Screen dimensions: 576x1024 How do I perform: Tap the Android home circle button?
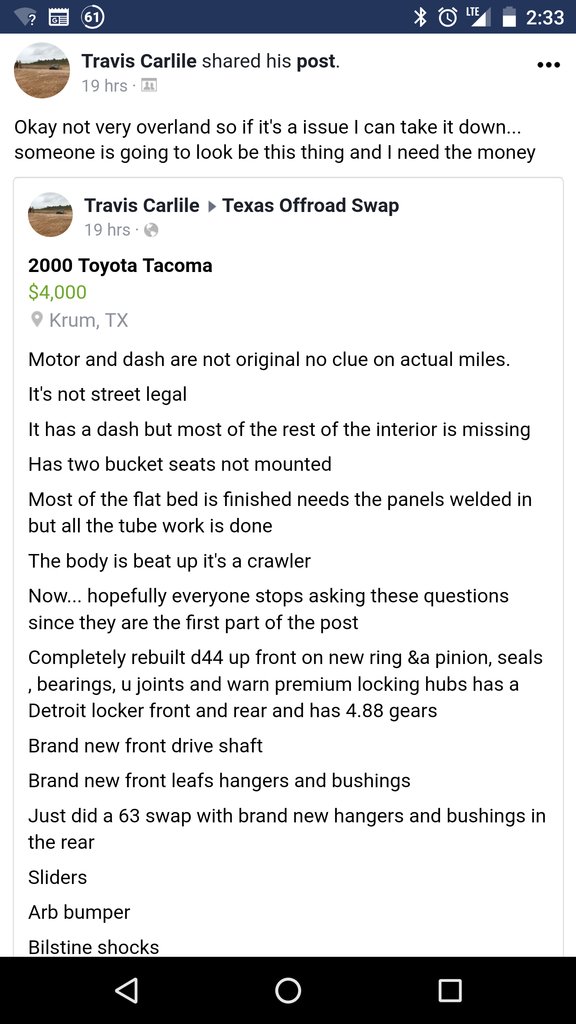(288, 991)
